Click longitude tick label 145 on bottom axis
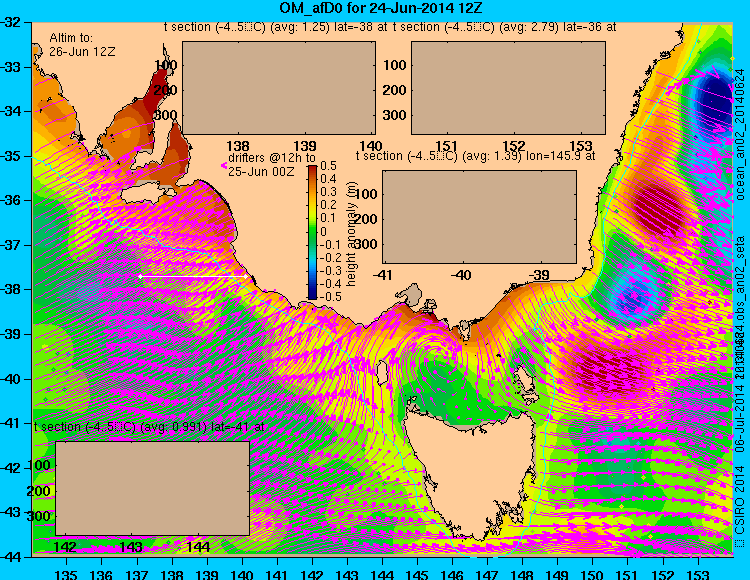 (x=417, y=574)
